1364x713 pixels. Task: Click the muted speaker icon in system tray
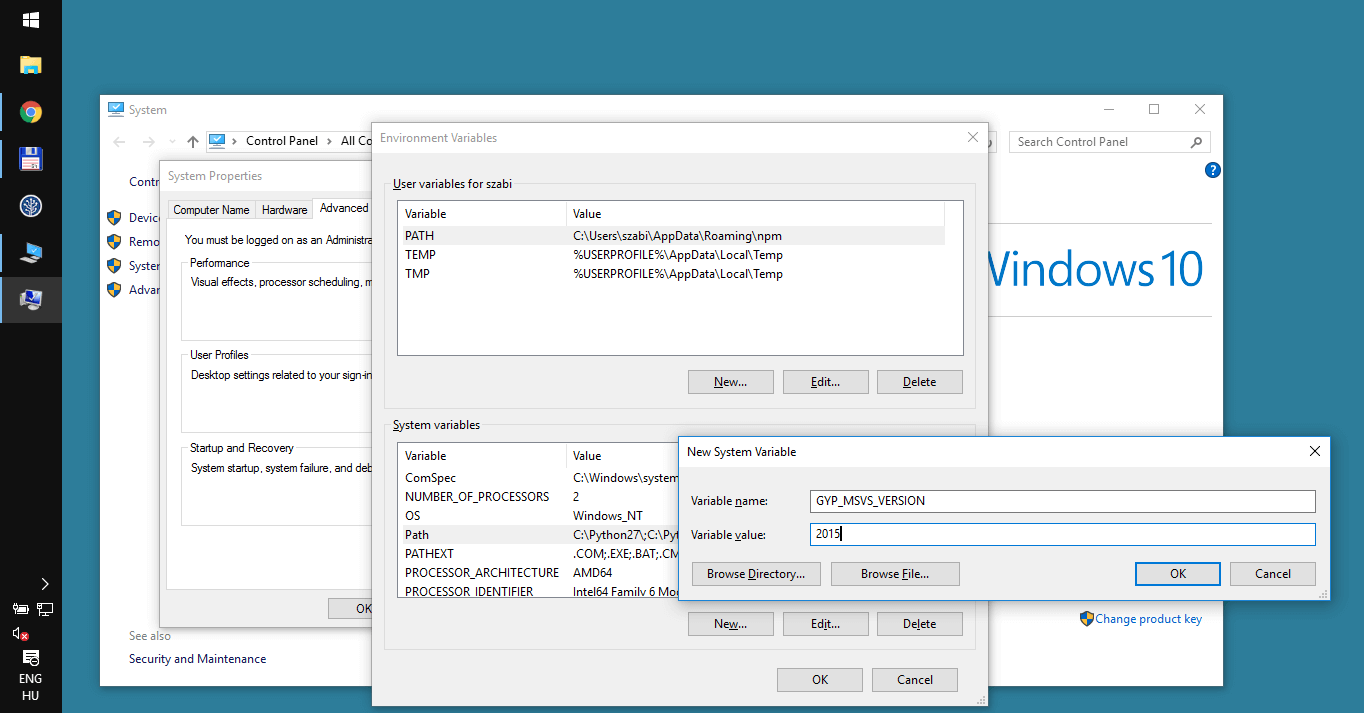coord(18,634)
